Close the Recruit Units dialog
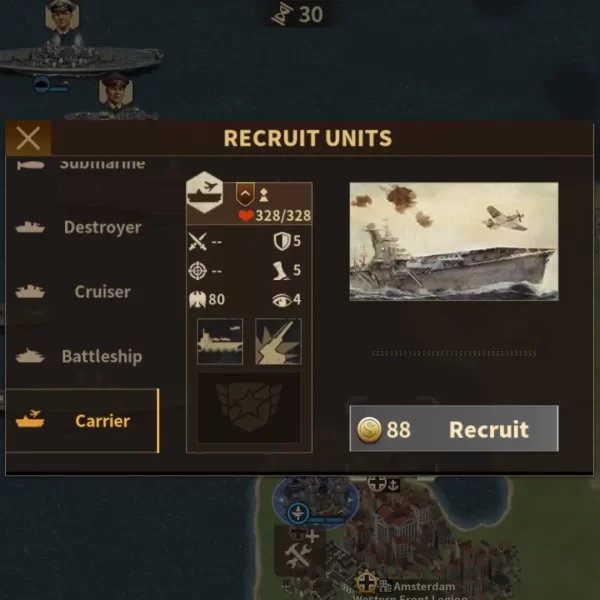This screenshot has width=600, height=600. (x=28, y=138)
